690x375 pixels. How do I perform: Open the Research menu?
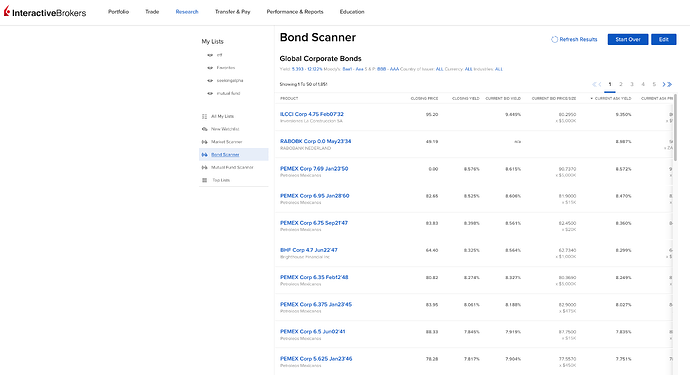coord(187,12)
